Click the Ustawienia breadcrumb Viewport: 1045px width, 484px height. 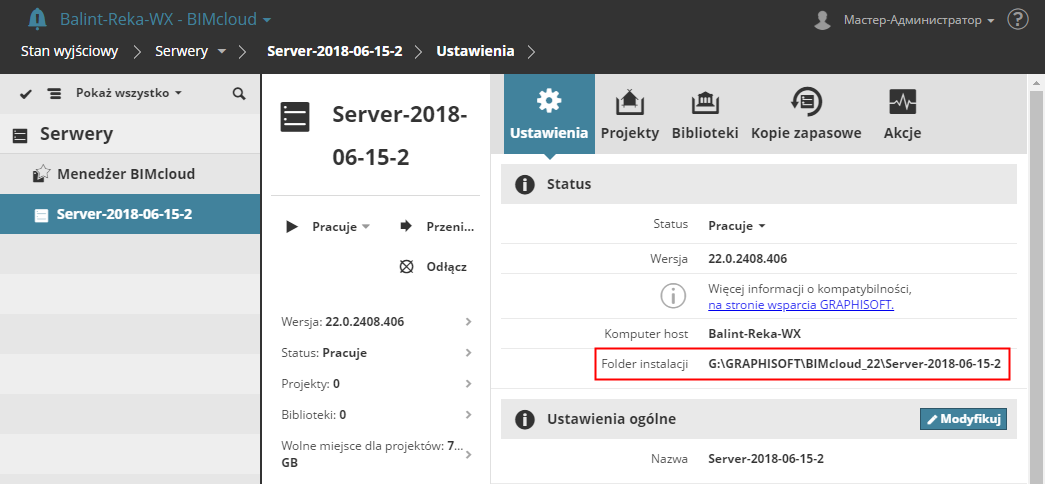point(475,51)
